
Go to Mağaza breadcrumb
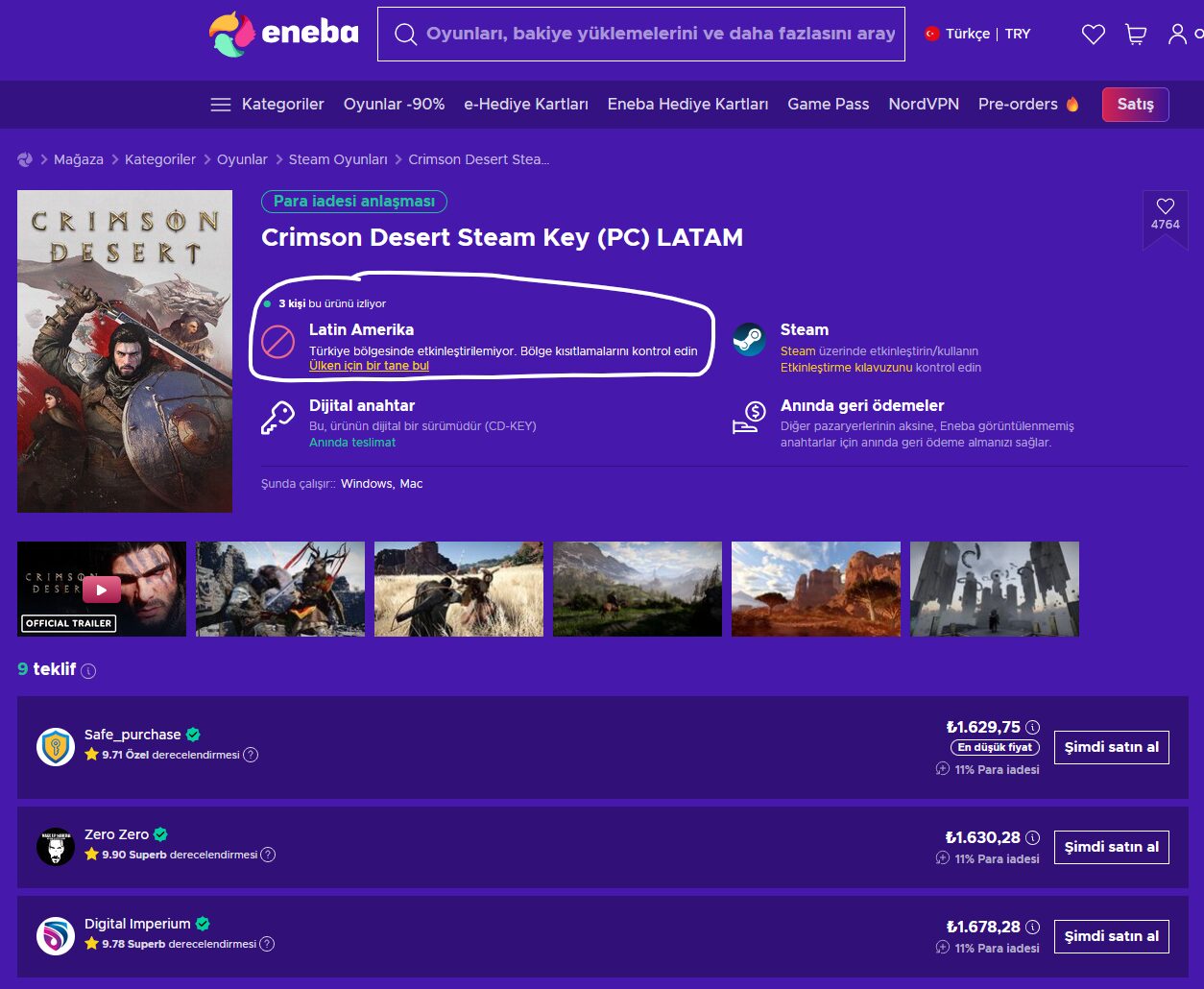(x=79, y=159)
